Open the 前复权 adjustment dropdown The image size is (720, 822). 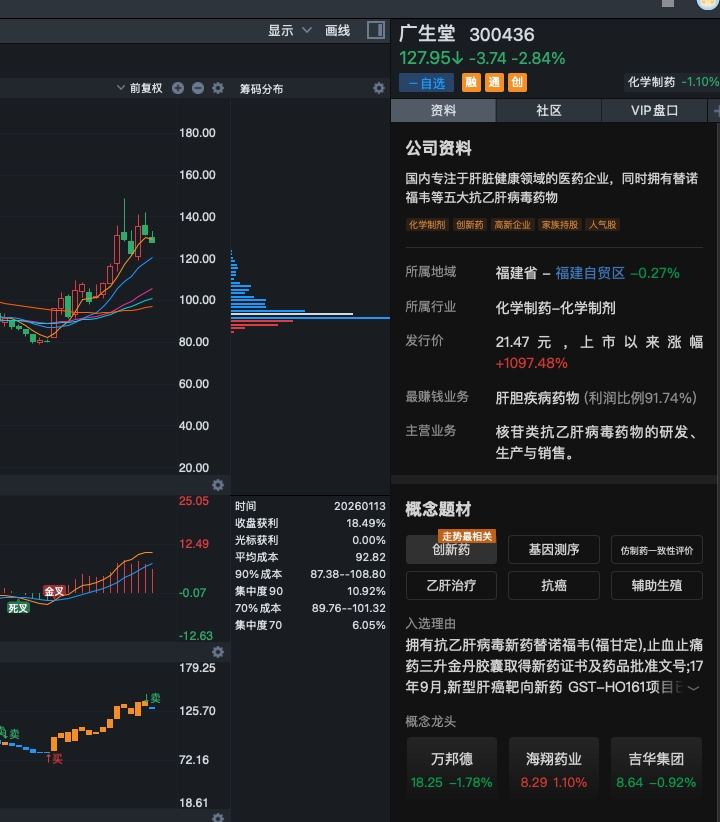[139, 88]
